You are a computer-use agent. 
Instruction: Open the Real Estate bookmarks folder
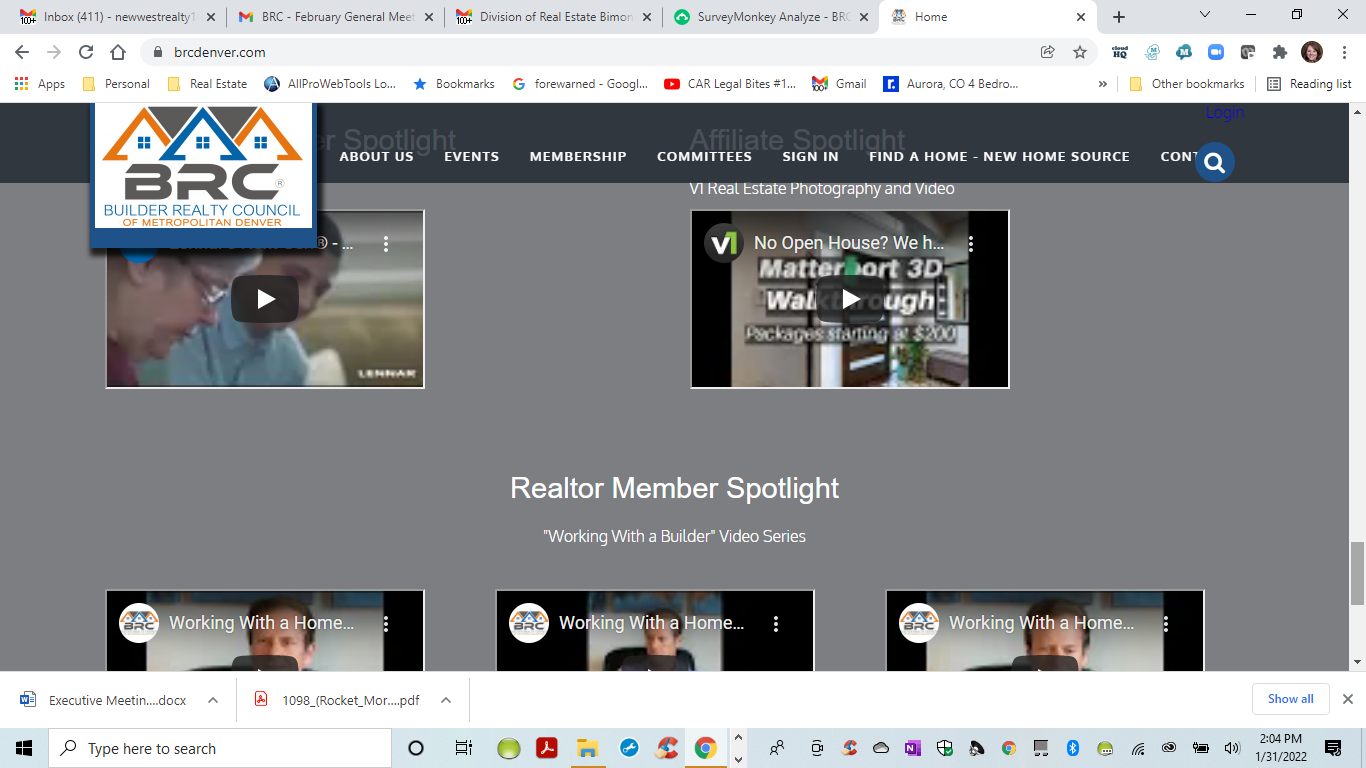pyautogui.click(x=207, y=84)
